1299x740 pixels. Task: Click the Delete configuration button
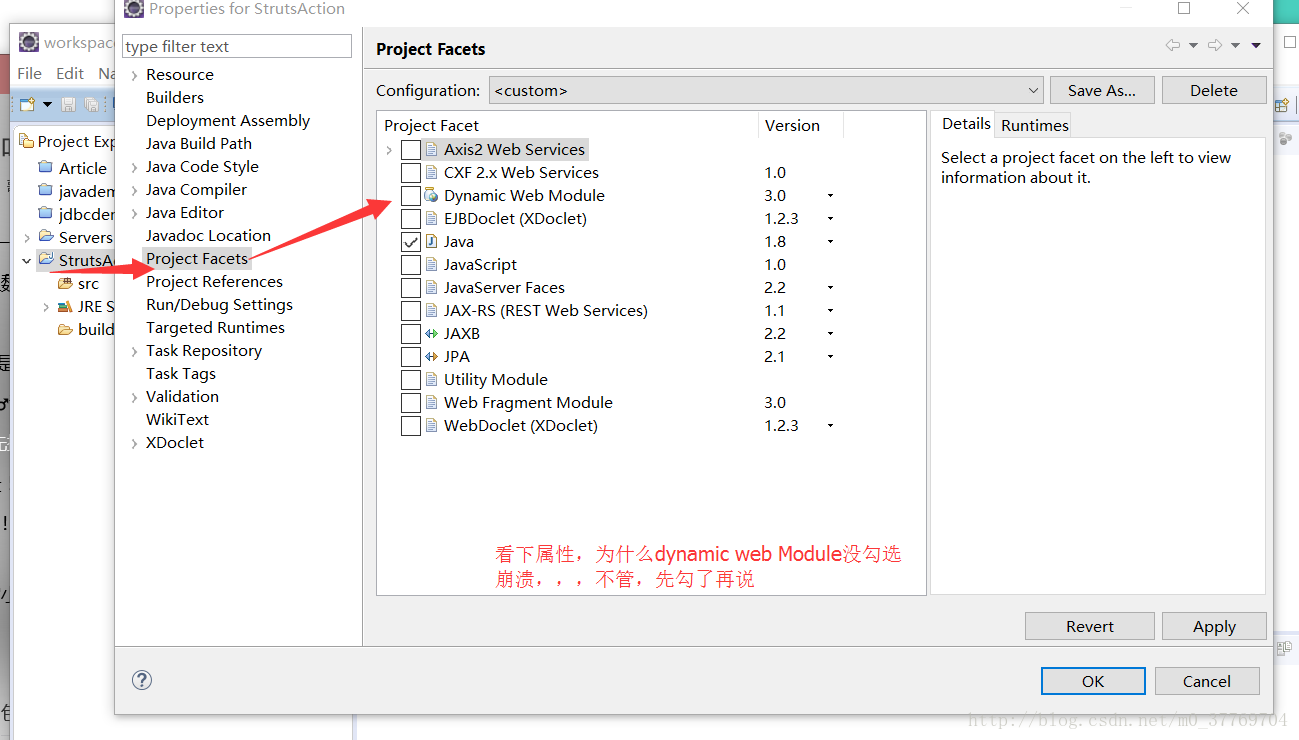click(x=1214, y=90)
